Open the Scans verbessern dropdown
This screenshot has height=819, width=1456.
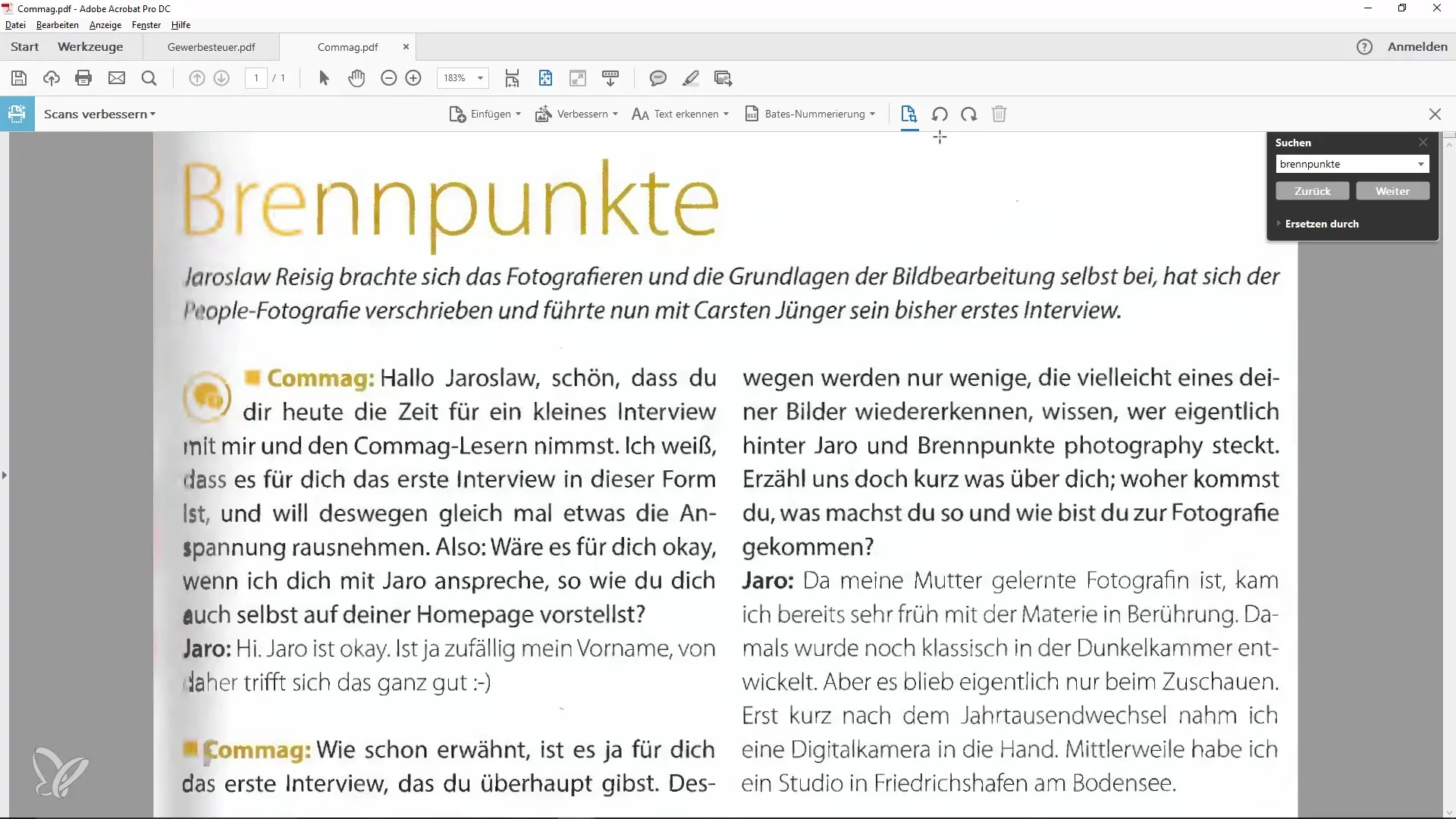100,114
